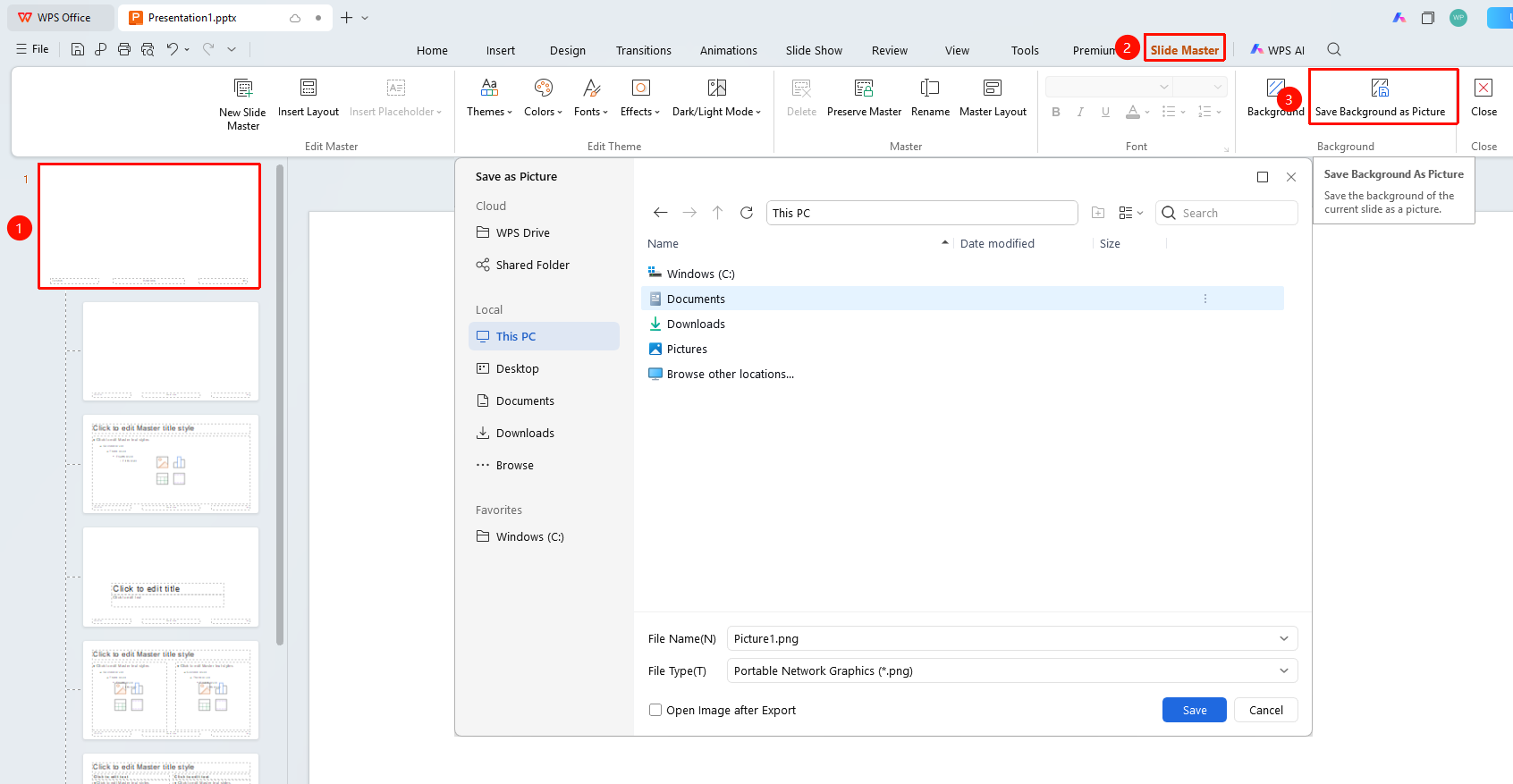Open the ribbon search magnifier
Viewport: 1513px width, 784px height.
point(1334,49)
